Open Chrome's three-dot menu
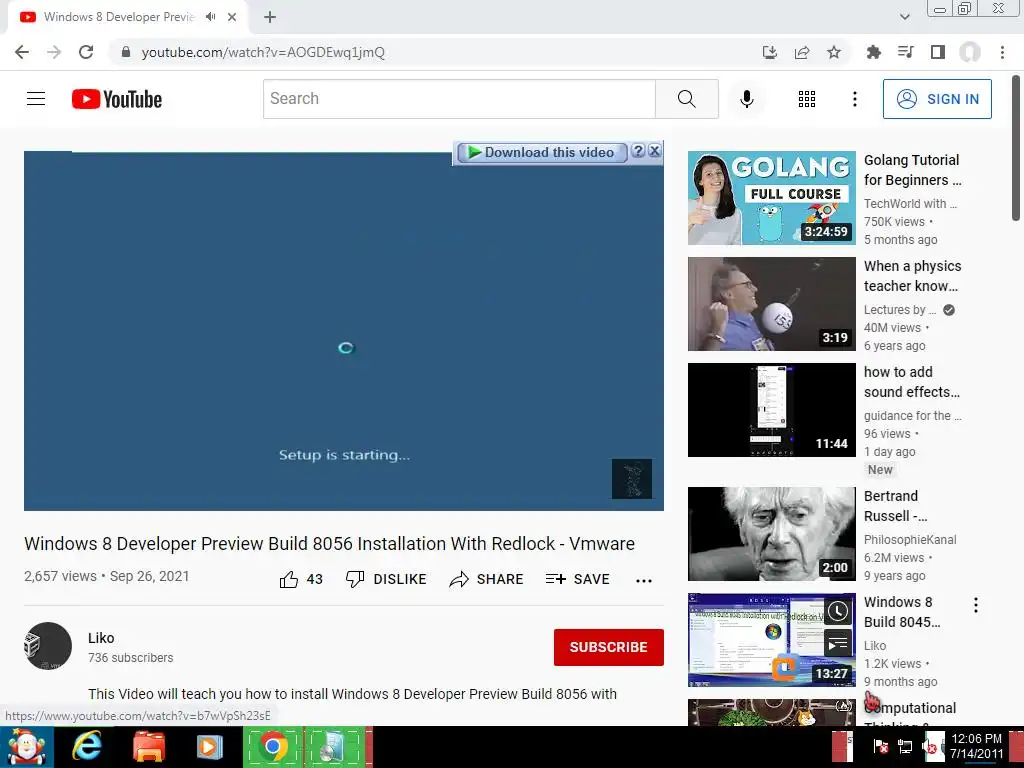Screen dimensions: 1024x768 pyautogui.click(x=1002, y=52)
